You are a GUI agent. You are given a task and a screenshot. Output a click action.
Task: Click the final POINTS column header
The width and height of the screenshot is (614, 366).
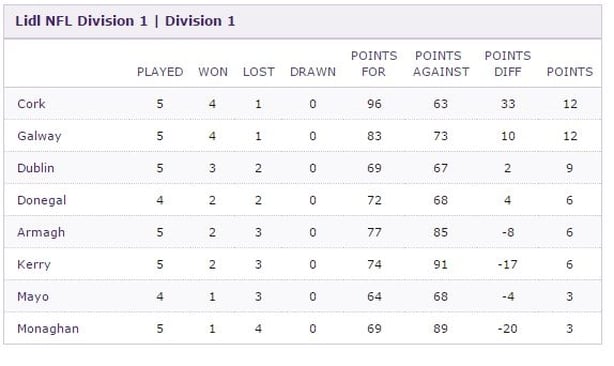point(570,72)
